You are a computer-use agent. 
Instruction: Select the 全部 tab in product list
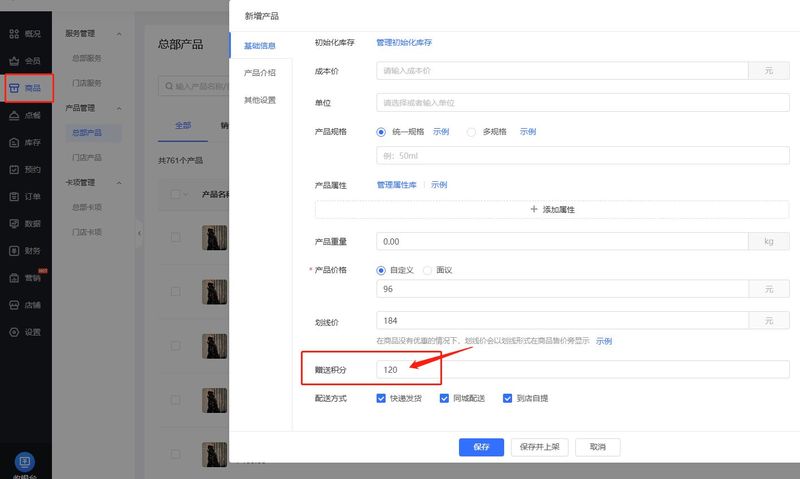pyautogui.click(x=183, y=125)
